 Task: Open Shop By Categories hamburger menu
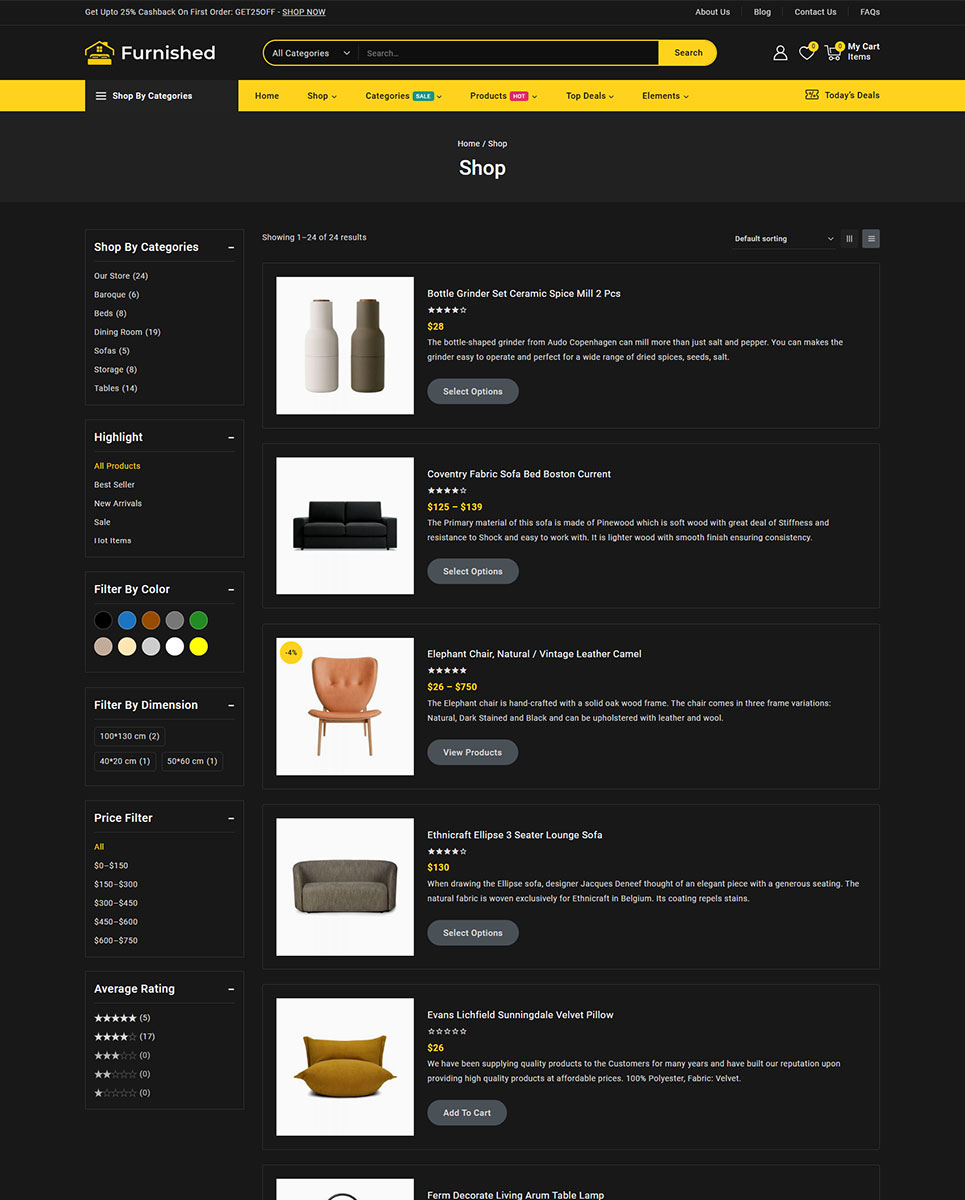click(x=101, y=96)
